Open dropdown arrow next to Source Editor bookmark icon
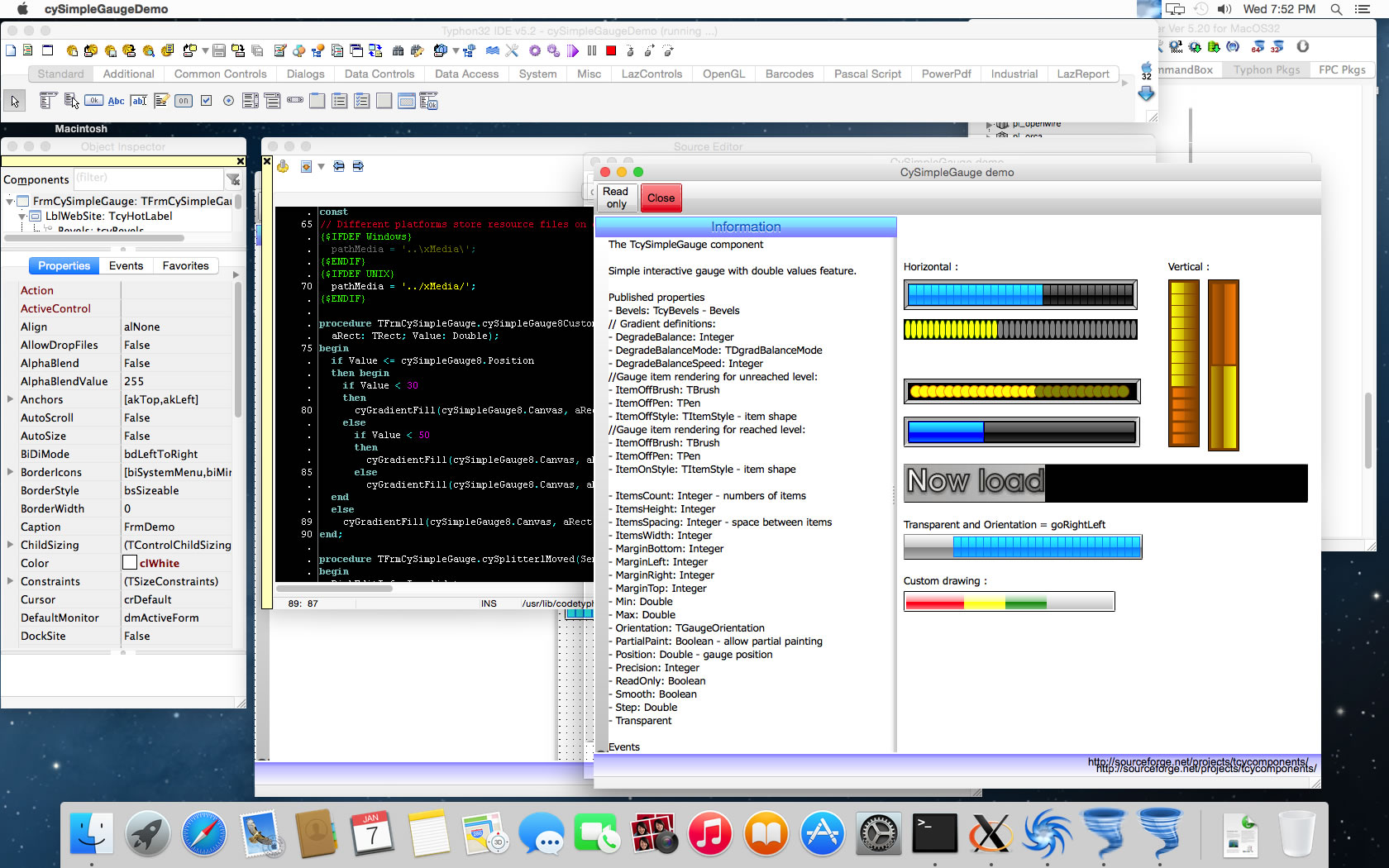Image resolution: width=1389 pixels, height=868 pixels. tap(321, 167)
